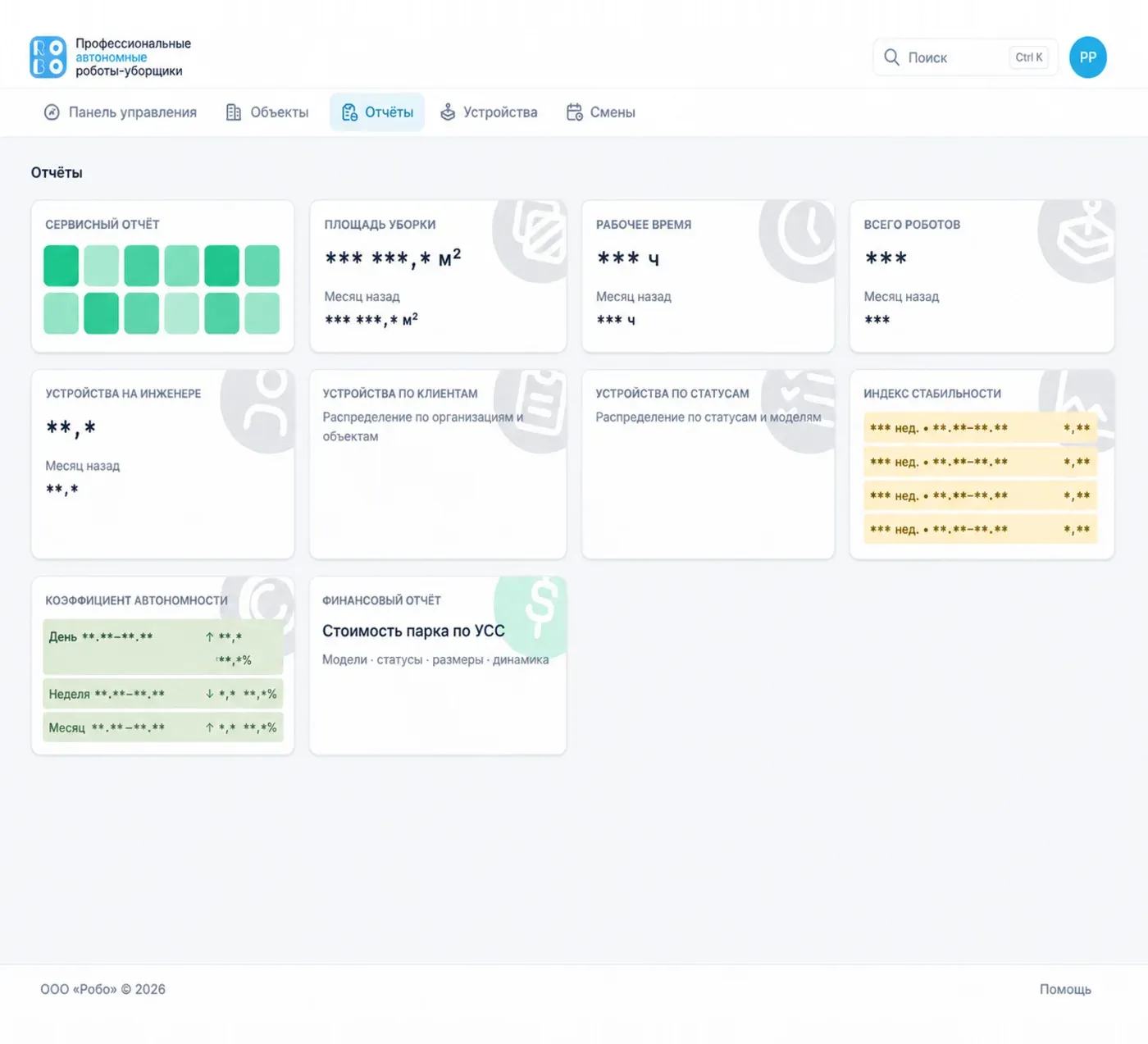Click the building icon next to Объекты
This screenshot has height=1044, width=1148.
(234, 112)
